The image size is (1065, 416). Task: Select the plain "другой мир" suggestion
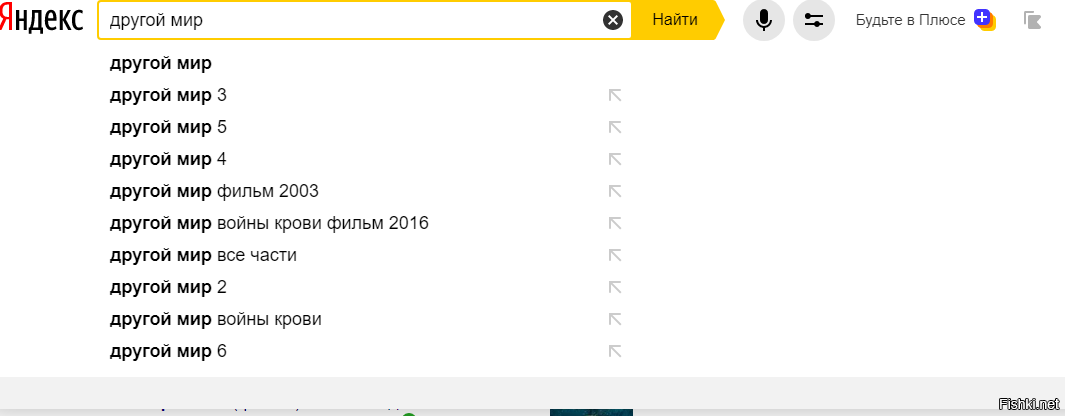(160, 64)
